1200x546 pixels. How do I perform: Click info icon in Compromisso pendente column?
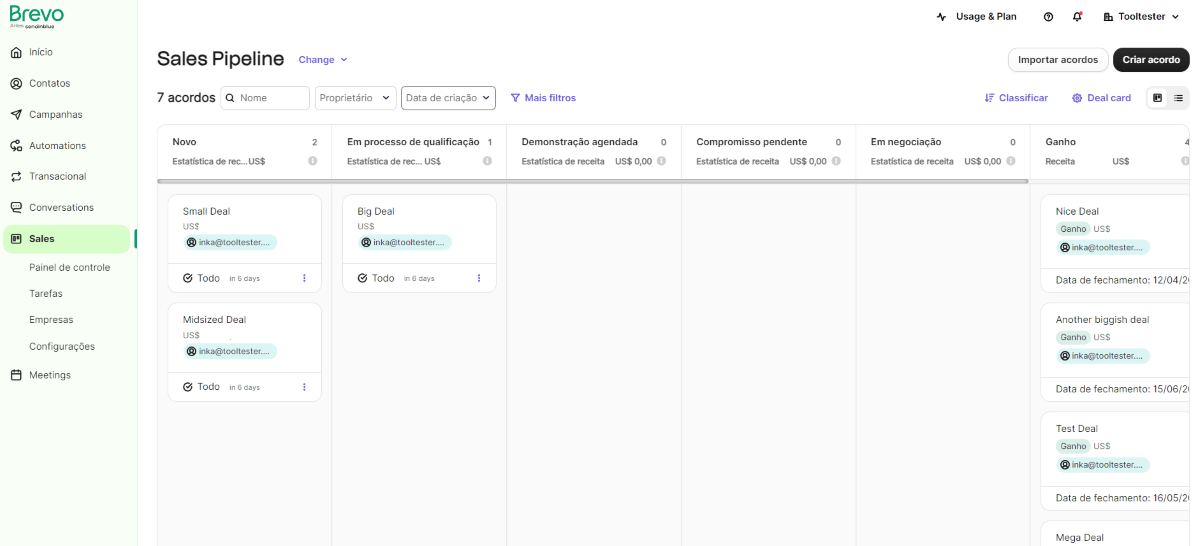pyautogui.click(x=836, y=161)
